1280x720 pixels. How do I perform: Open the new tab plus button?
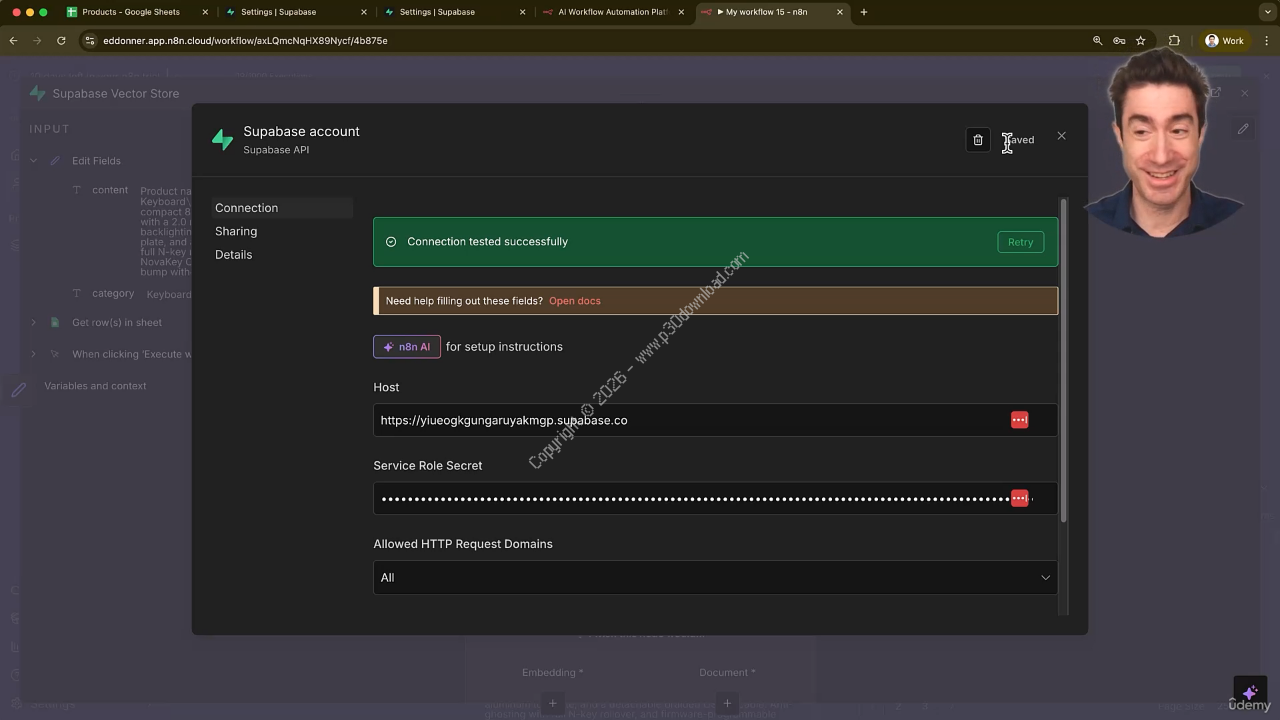pos(864,12)
